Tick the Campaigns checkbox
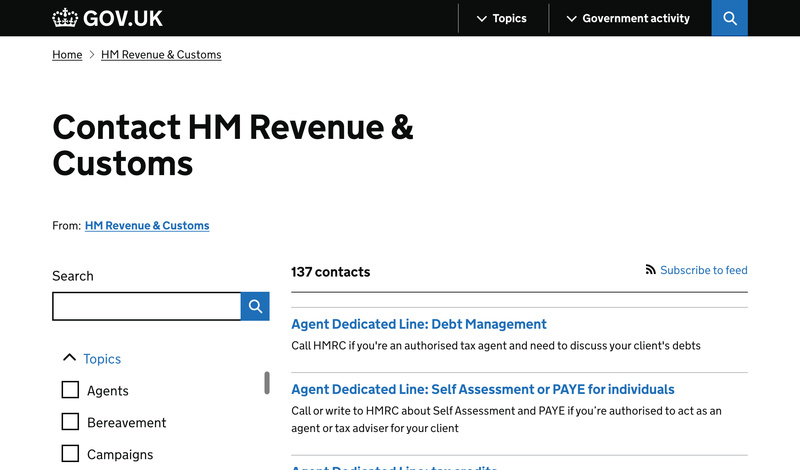The height and width of the screenshot is (470, 800). point(70,453)
